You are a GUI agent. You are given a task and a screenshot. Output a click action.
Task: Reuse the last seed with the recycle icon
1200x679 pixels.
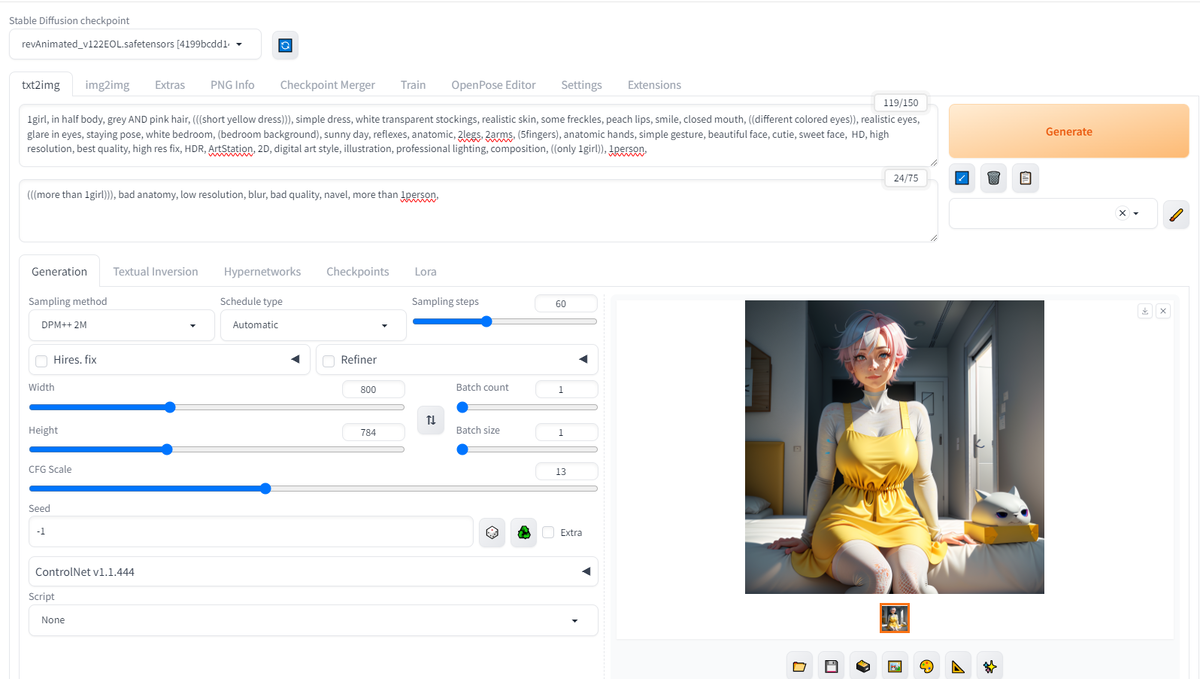[524, 532]
